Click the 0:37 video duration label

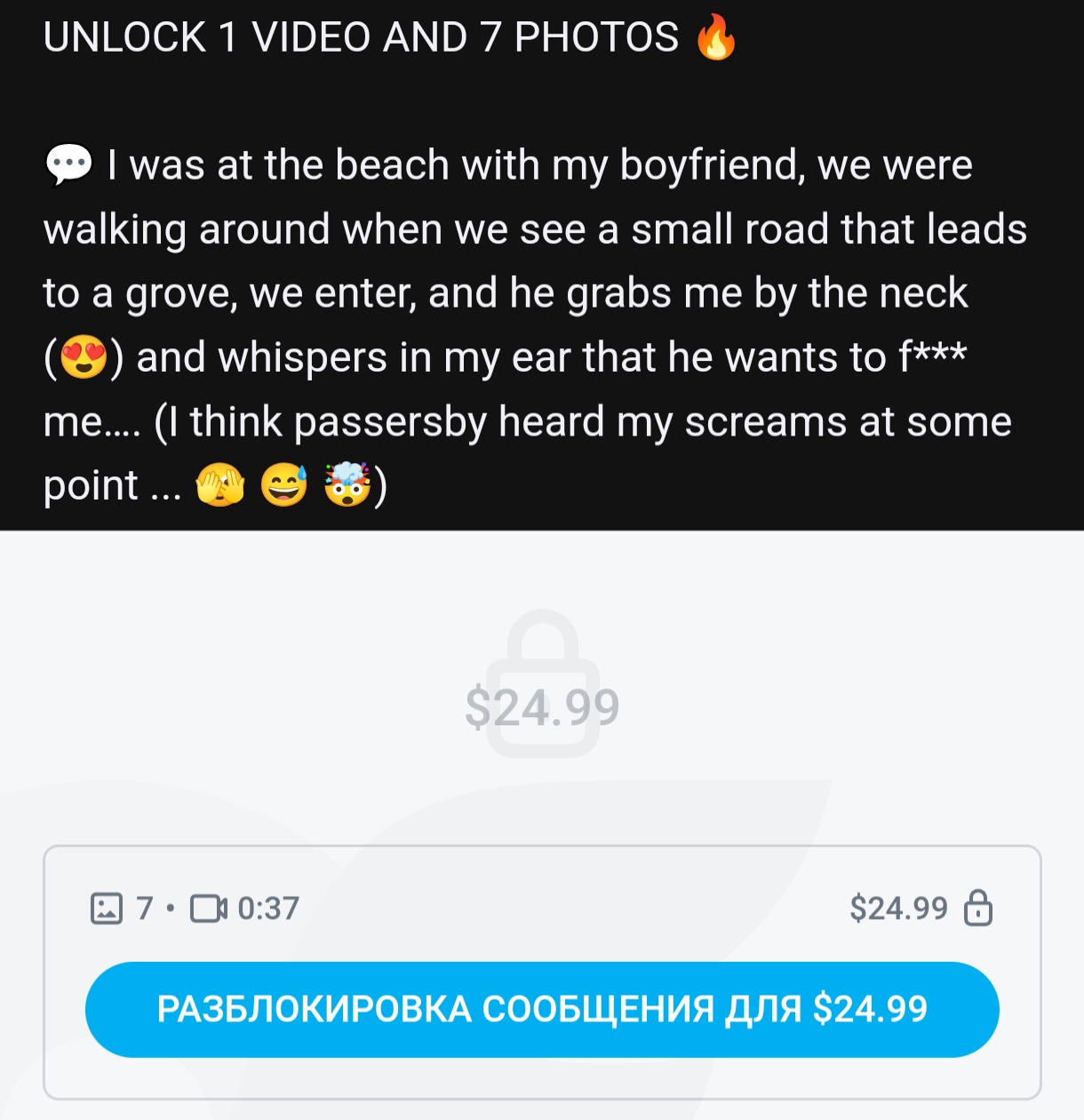pos(268,908)
